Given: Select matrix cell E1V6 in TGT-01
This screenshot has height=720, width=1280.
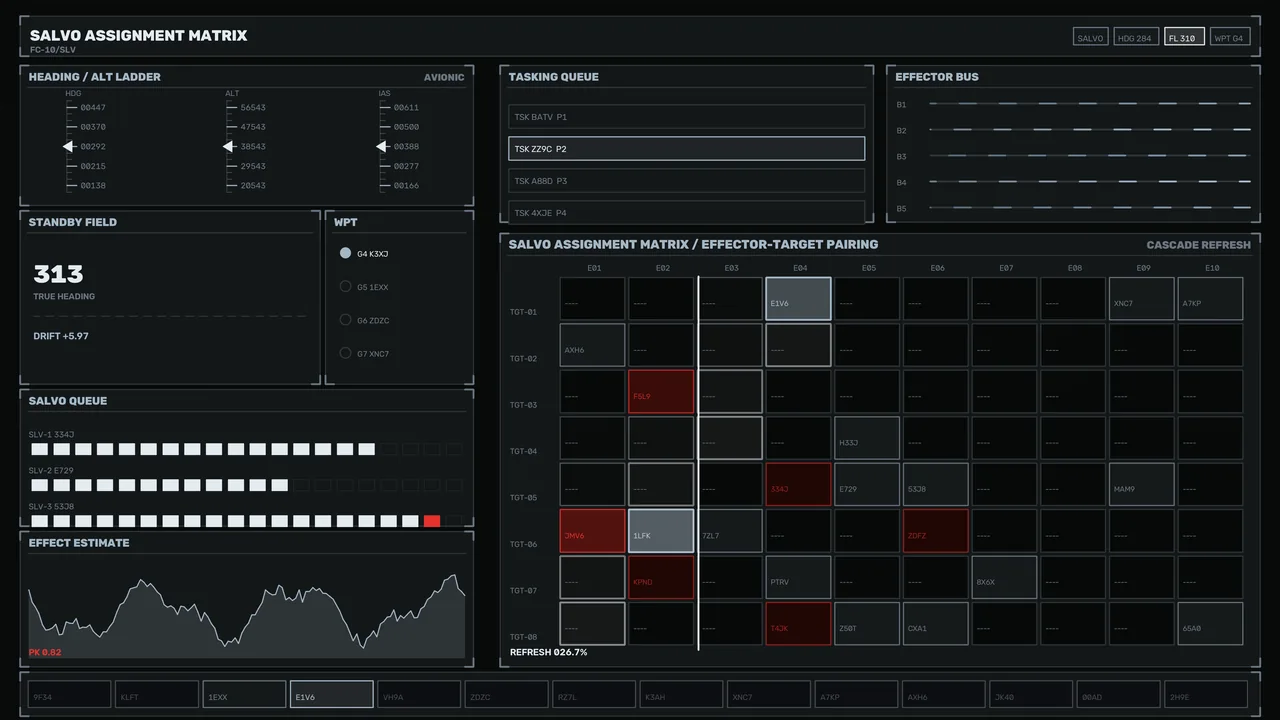Looking at the screenshot, I should coord(798,299).
